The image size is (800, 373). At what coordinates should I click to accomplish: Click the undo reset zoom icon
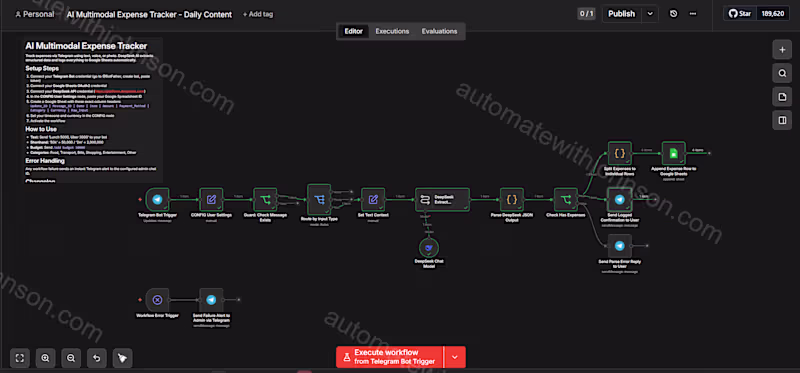coord(96,358)
